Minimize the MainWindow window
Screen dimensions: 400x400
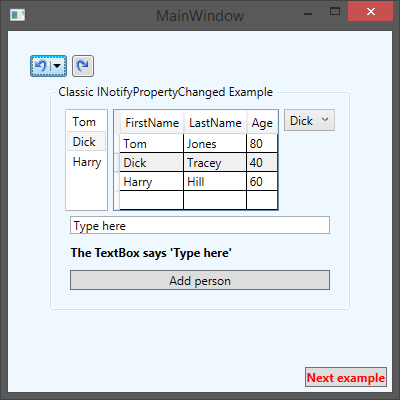pos(308,13)
